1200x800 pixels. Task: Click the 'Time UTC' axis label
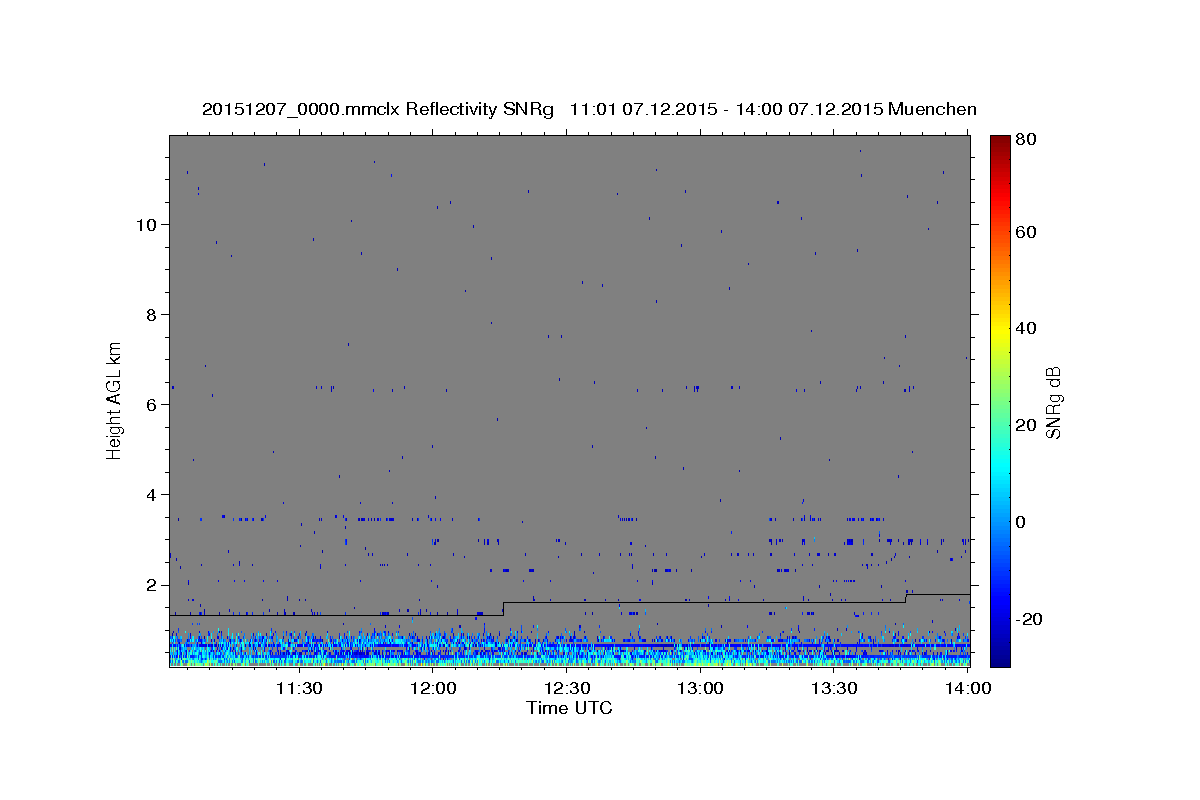coord(569,708)
